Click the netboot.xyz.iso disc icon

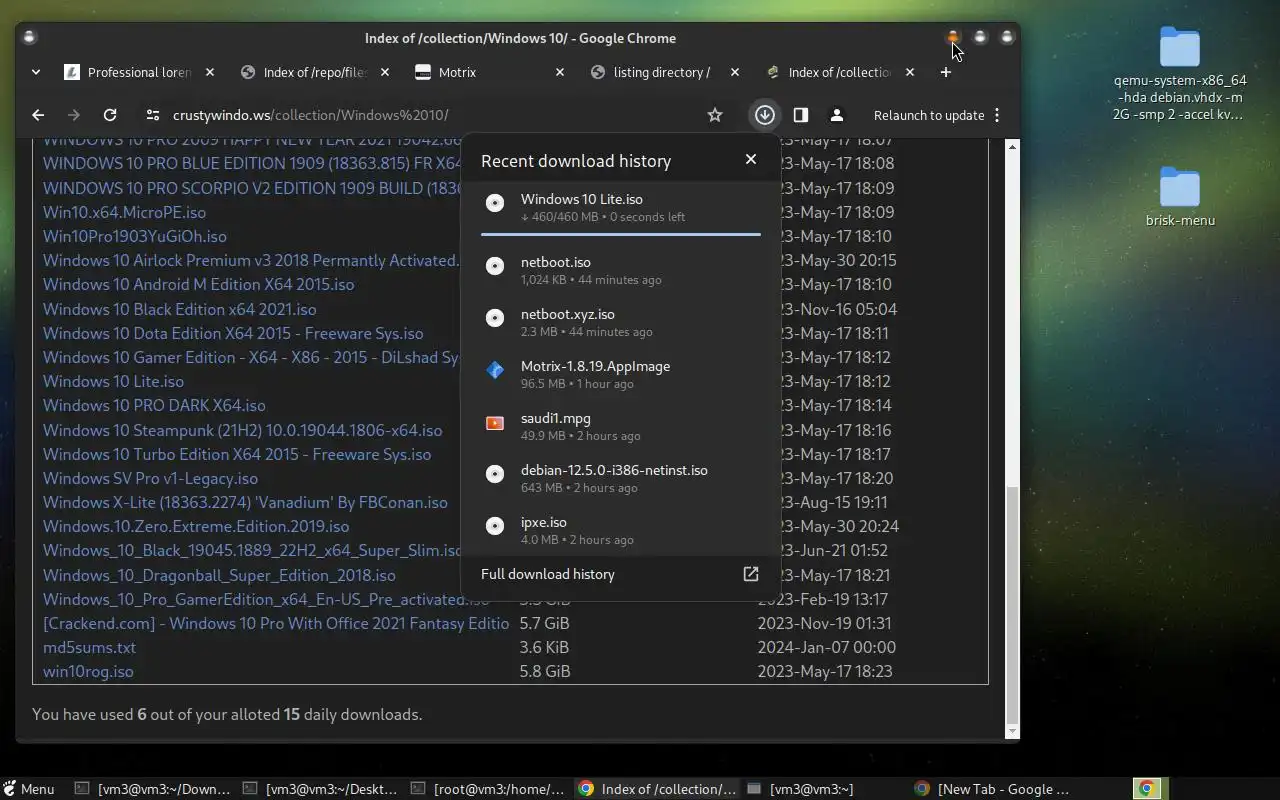[x=495, y=318]
